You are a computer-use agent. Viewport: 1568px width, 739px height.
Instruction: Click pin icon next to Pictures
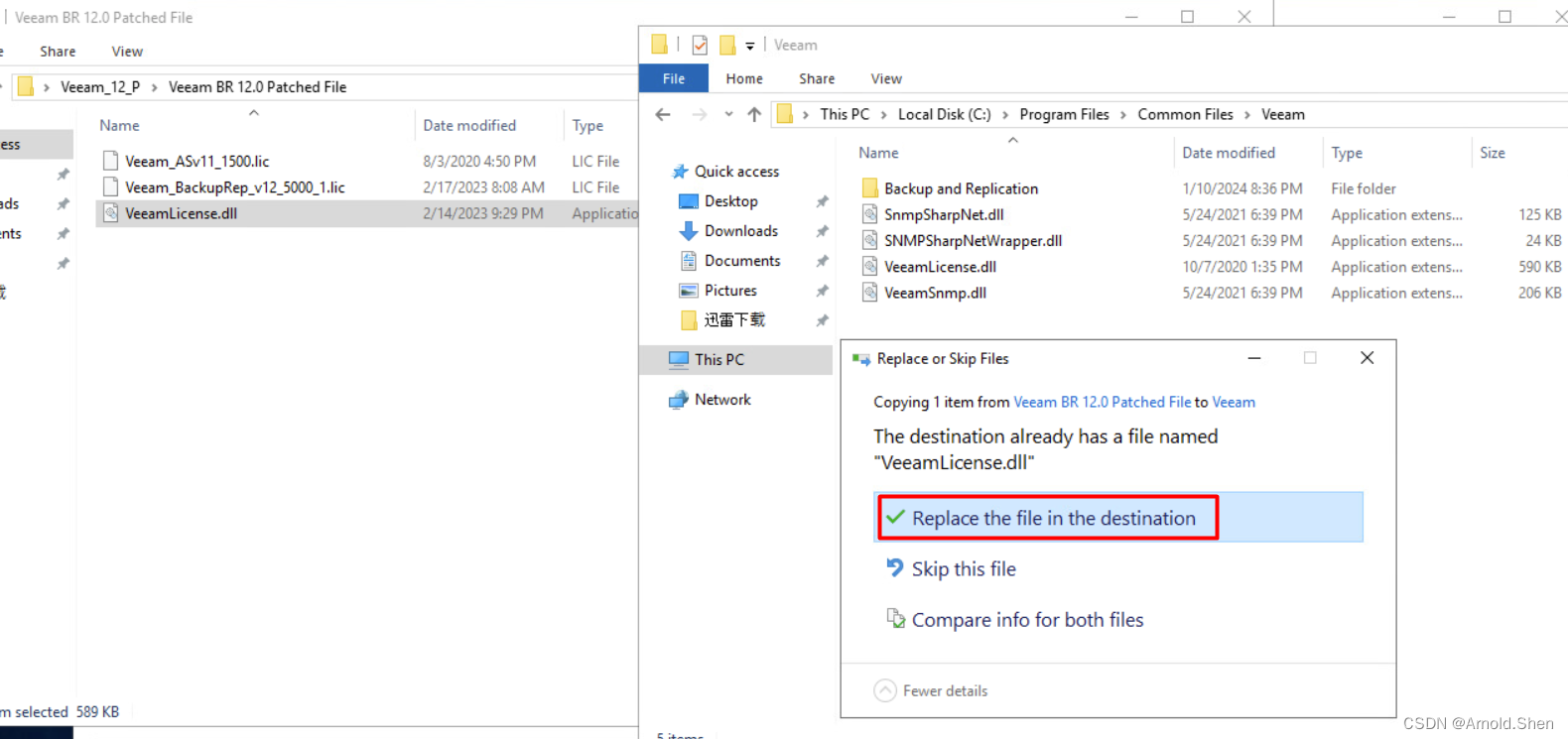click(x=822, y=291)
